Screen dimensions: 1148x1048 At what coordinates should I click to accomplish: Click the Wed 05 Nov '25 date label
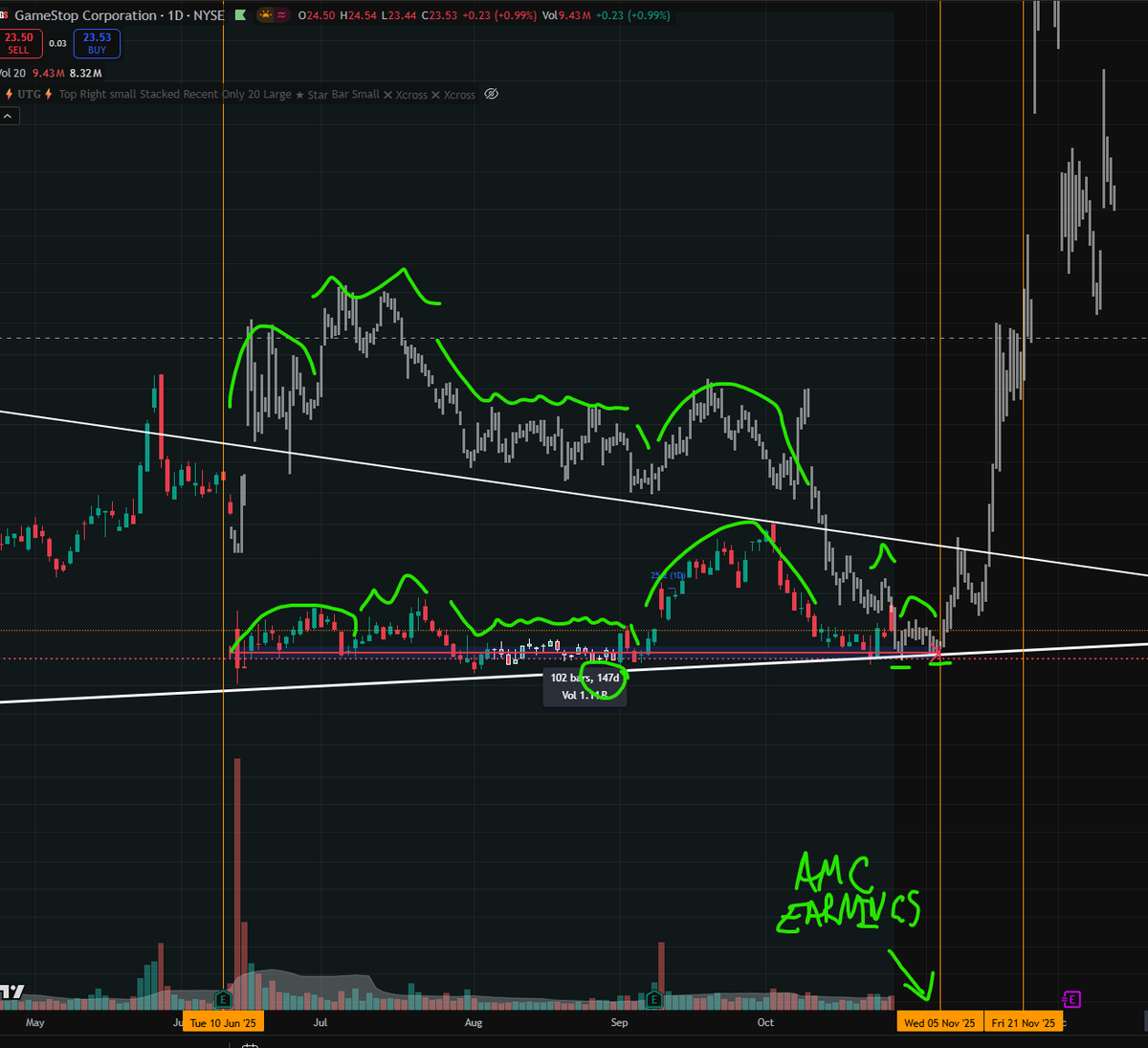[939, 1023]
